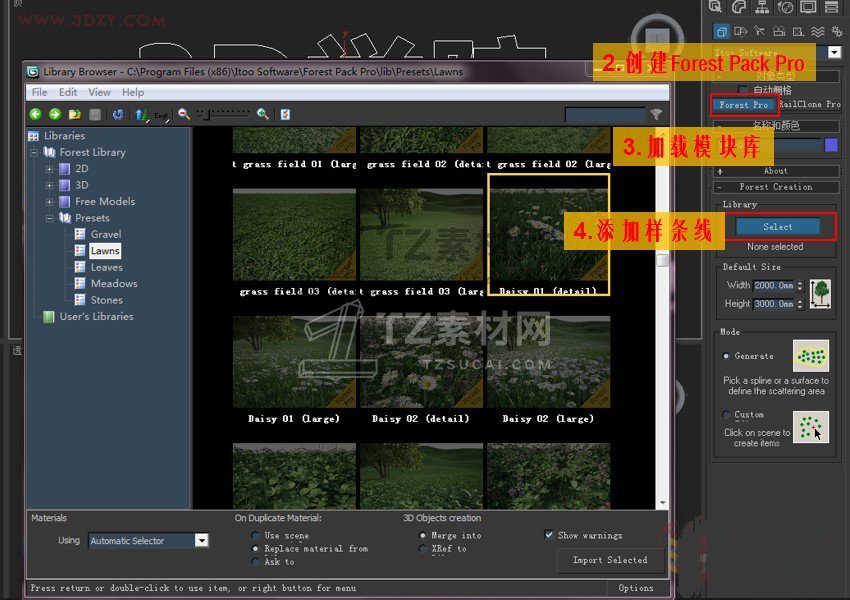Image resolution: width=850 pixels, height=600 pixels.
Task: Click the blue object color swatch
Action: pyautogui.click(x=831, y=145)
